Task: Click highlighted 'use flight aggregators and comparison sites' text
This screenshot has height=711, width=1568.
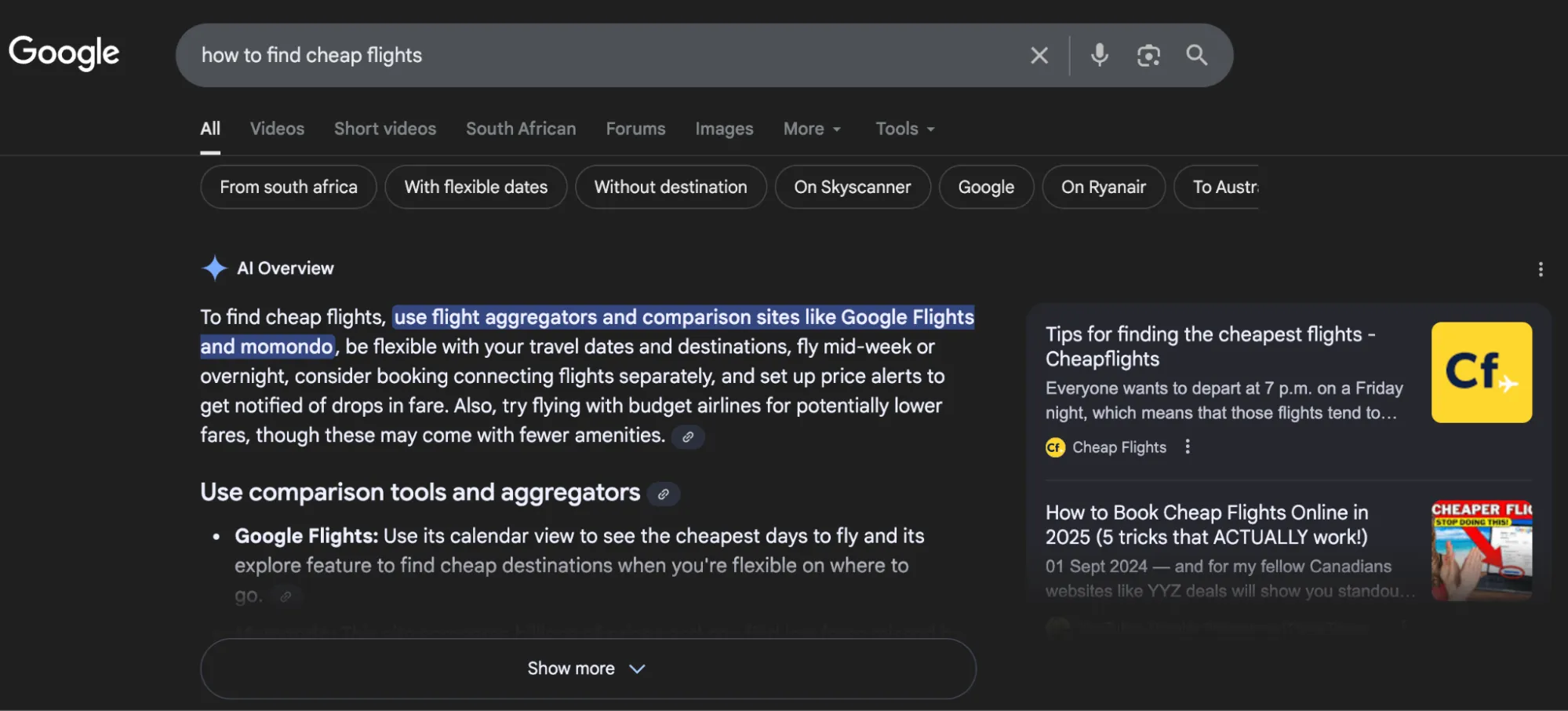Action: tap(587, 331)
